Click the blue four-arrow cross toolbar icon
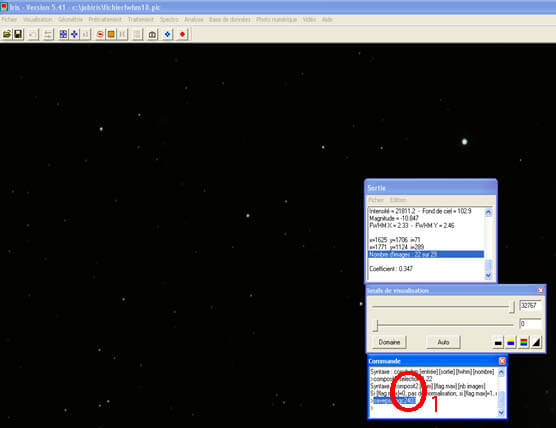 point(74,34)
